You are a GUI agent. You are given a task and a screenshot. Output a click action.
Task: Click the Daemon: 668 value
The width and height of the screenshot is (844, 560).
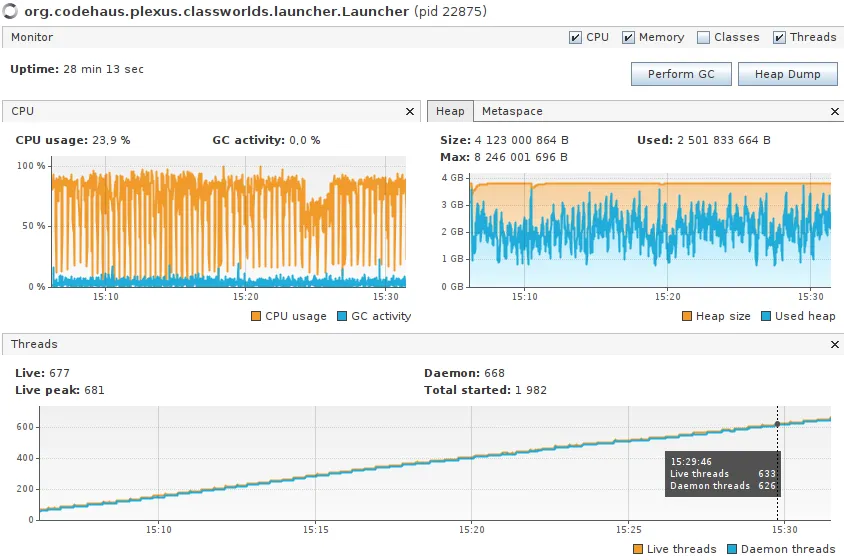coord(494,373)
